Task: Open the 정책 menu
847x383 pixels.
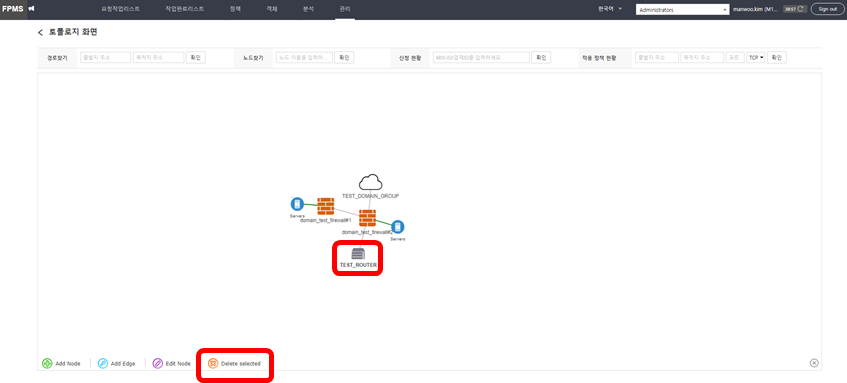Action: (235, 9)
